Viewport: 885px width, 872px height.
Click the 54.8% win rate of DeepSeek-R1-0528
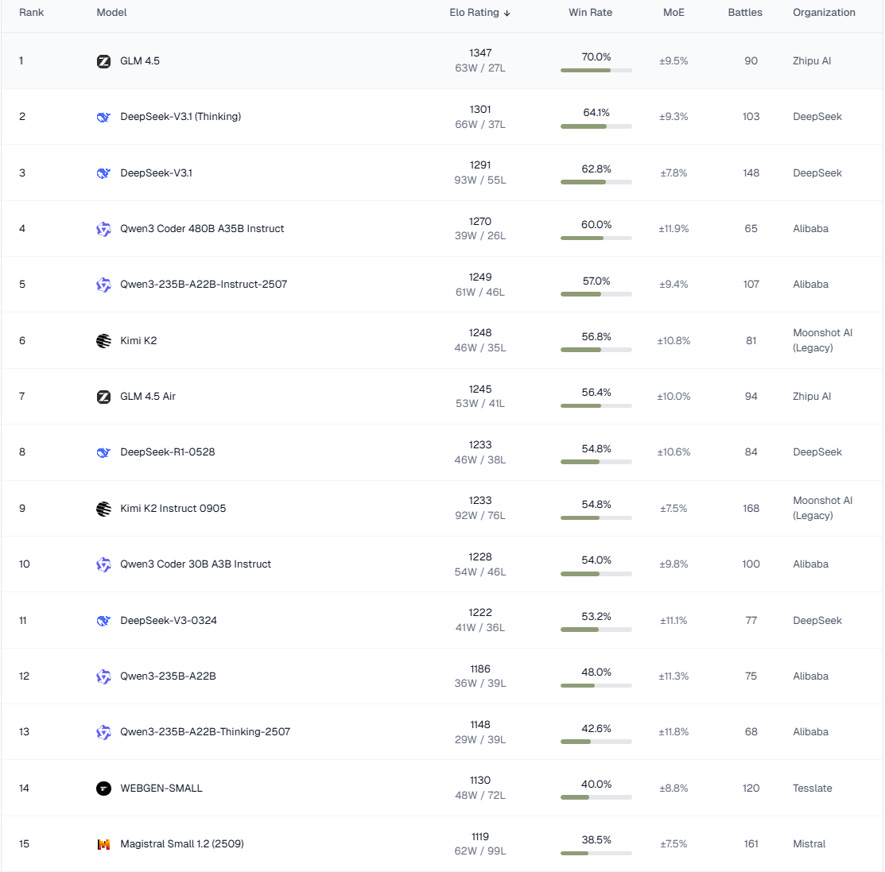point(596,449)
